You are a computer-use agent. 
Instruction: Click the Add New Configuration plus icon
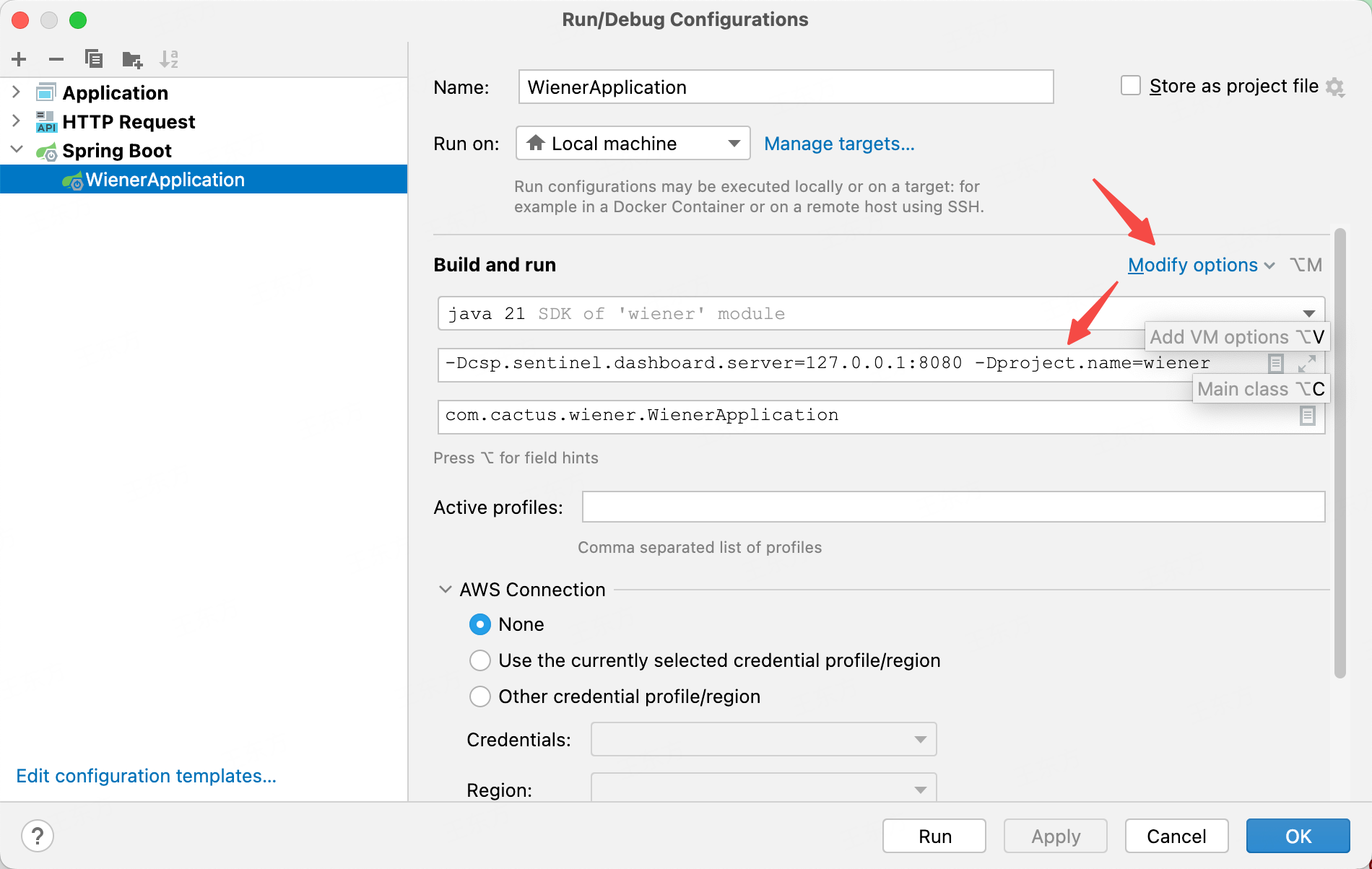[19, 59]
